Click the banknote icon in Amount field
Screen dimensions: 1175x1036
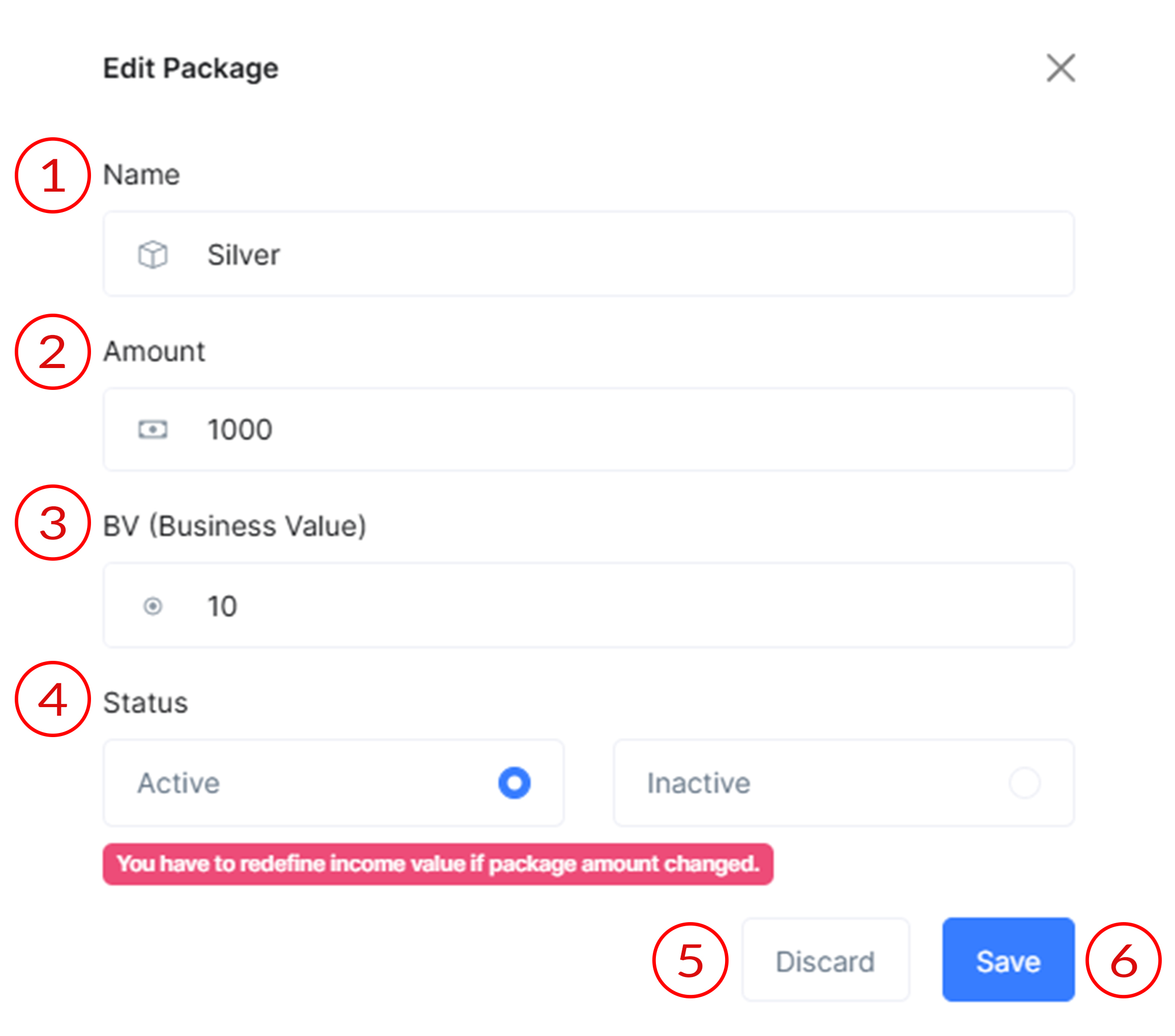pos(153,429)
